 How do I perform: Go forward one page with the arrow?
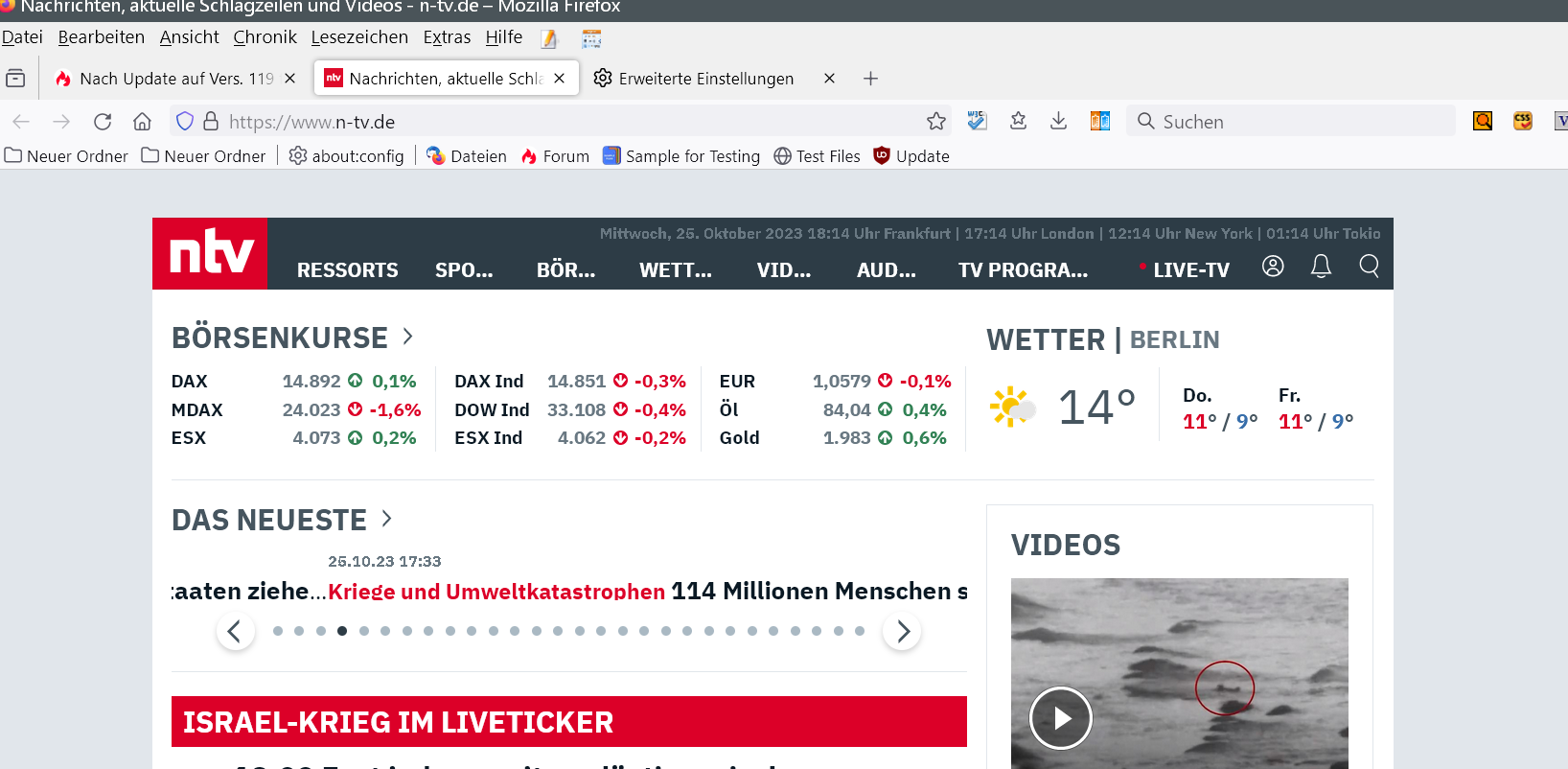[x=61, y=122]
